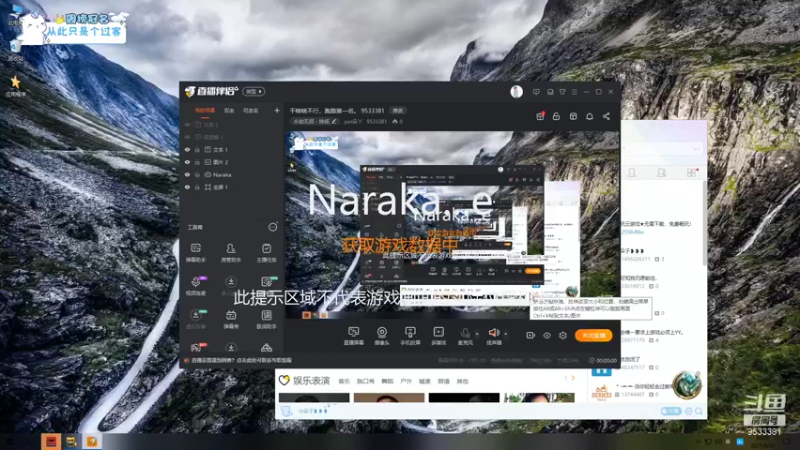Add 多媒体 multimedia source
The image size is (800, 450).
pos(438,336)
